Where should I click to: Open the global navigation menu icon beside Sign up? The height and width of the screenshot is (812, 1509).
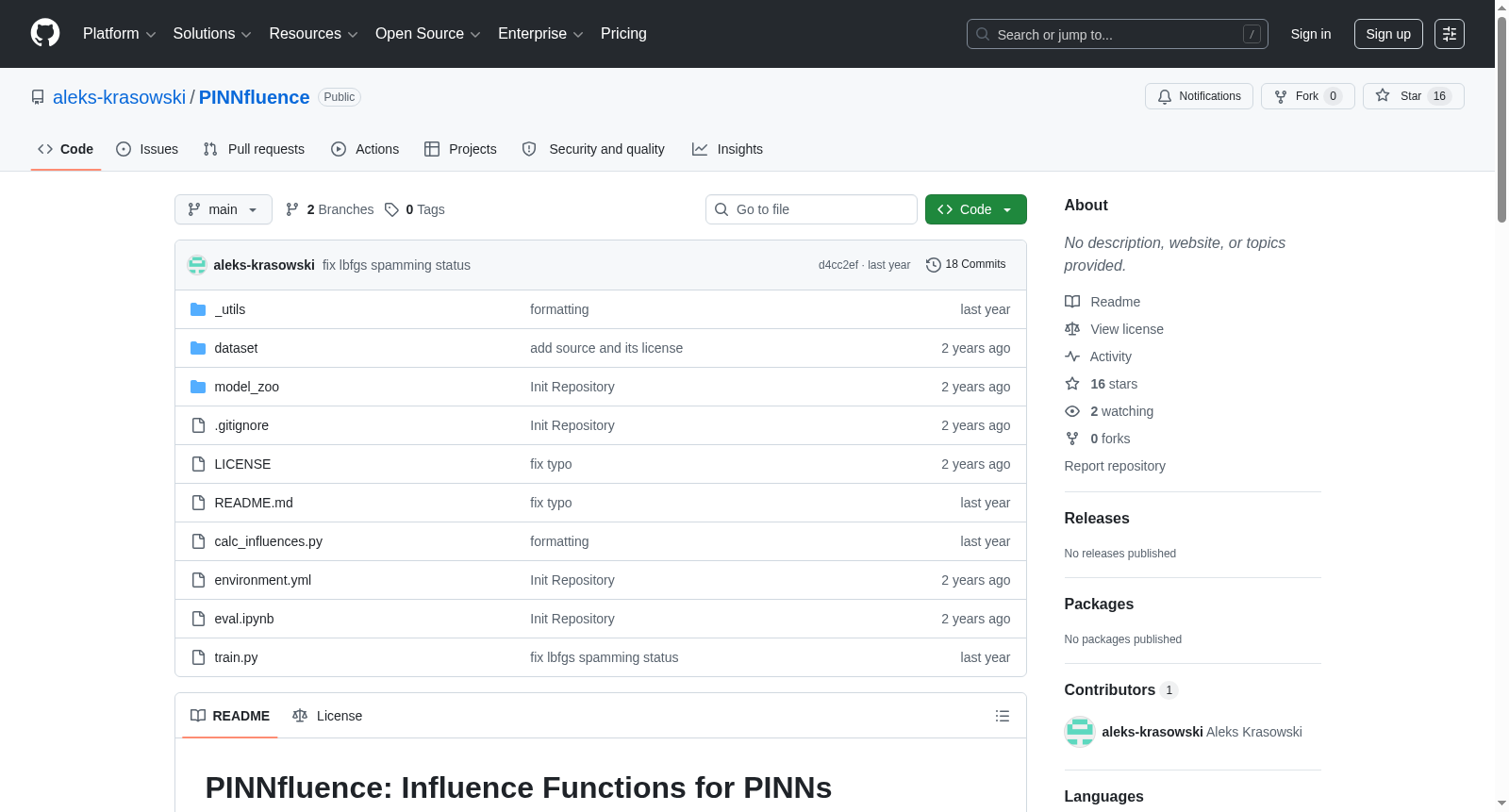click(1450, 34)
